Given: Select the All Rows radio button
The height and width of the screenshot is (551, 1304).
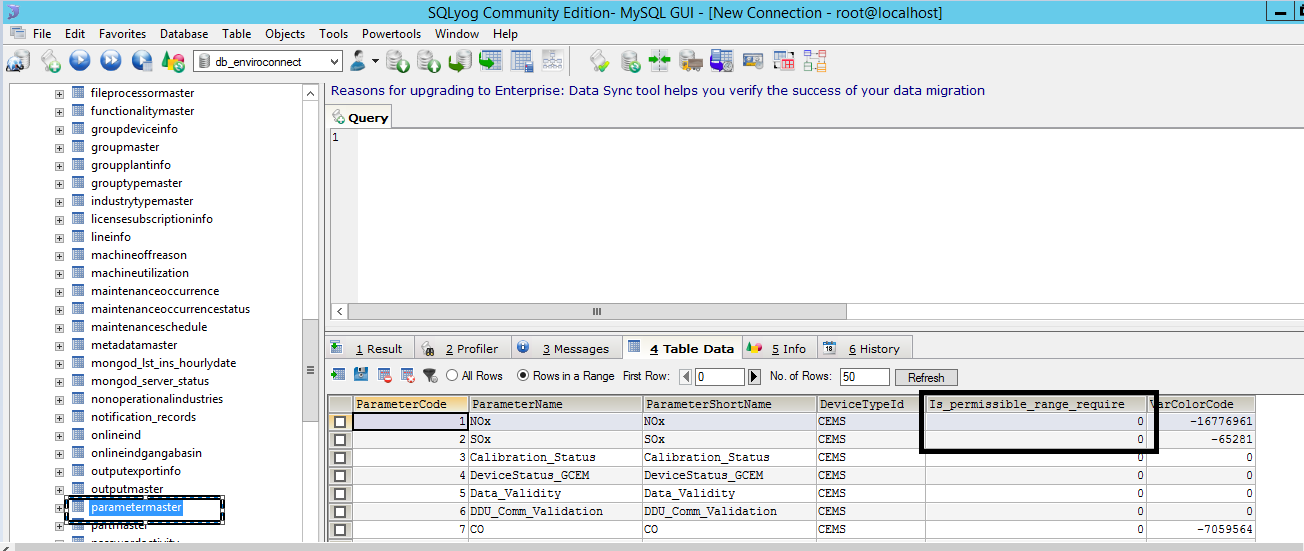Looking at the screenshot, I should tap(452, 376).
